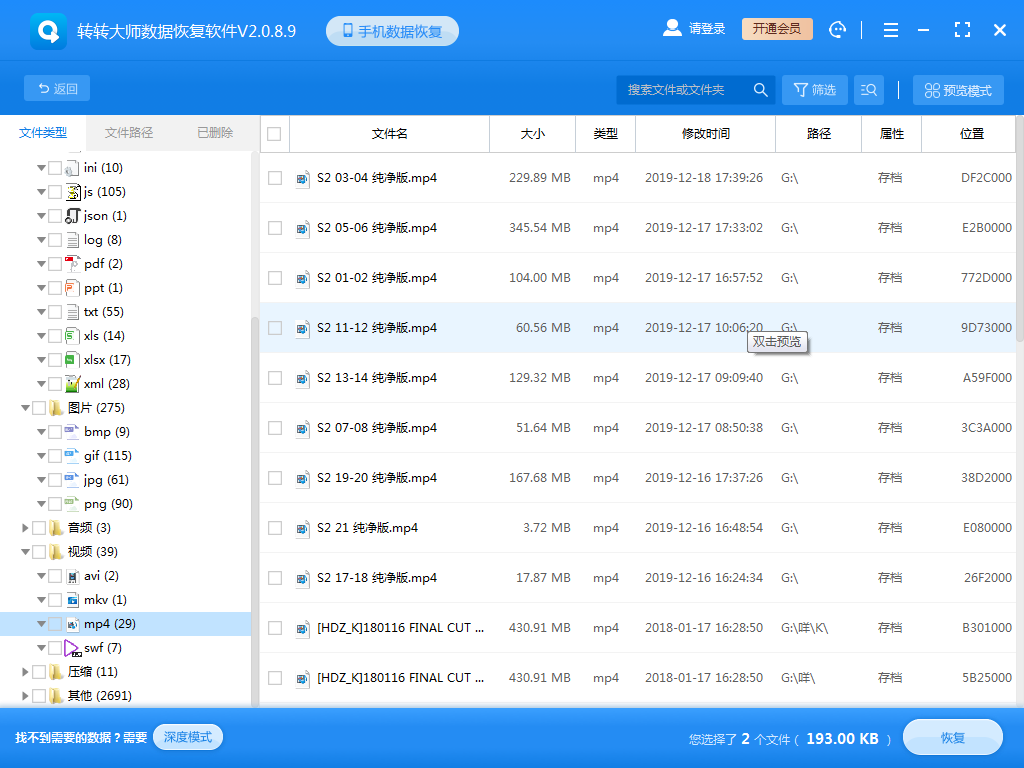
Task: Sort by the 修改时间 column header
Action: point(705,134)
